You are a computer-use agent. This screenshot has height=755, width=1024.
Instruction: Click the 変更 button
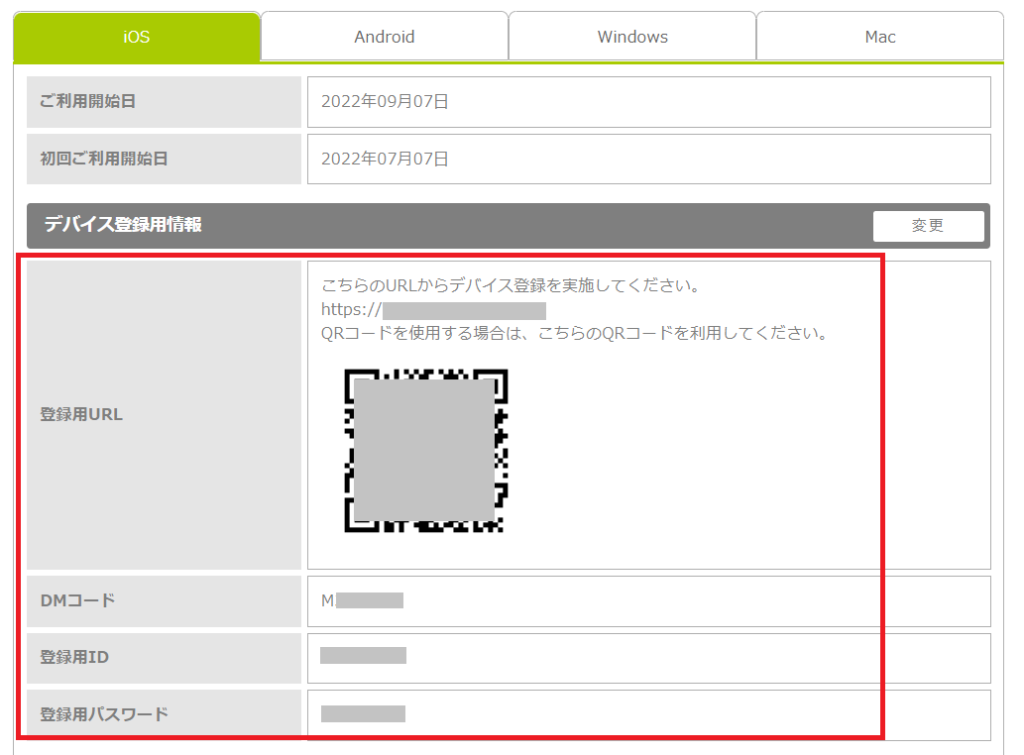point(928,225)
